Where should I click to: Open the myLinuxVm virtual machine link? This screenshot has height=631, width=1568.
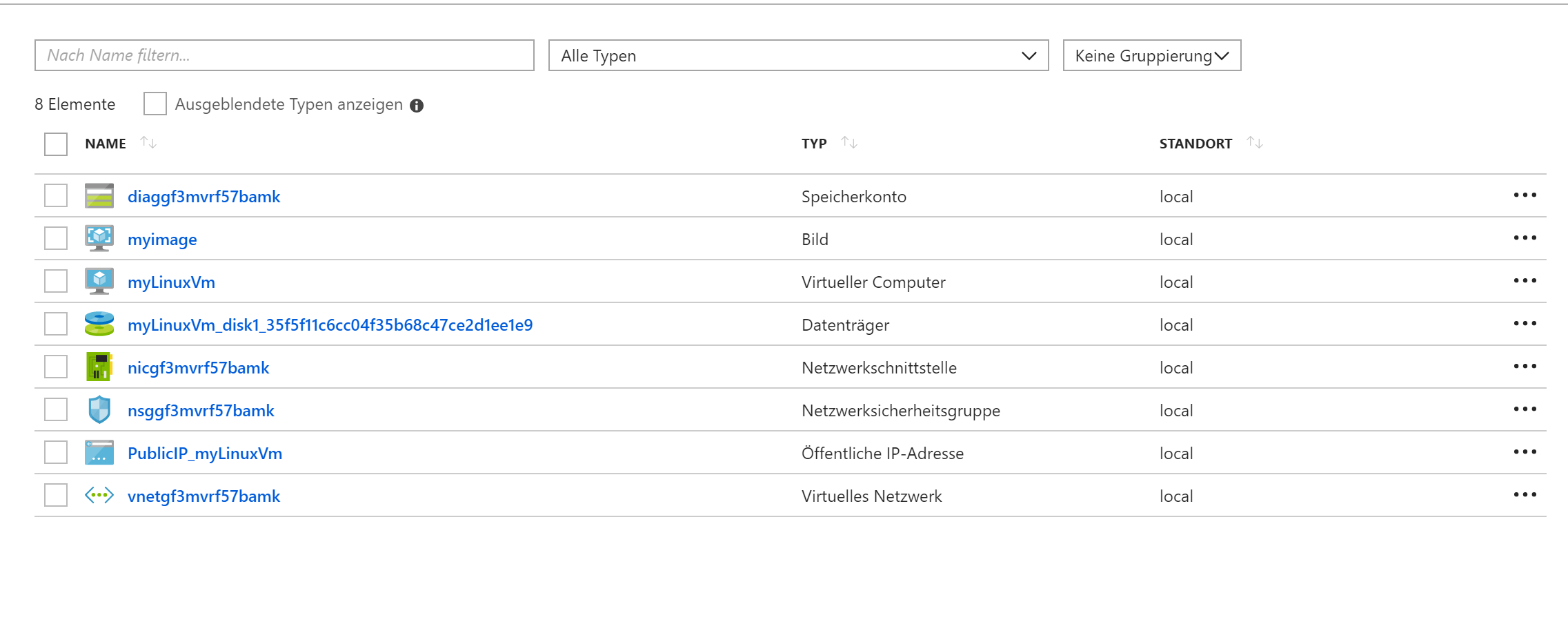(171, 282)
